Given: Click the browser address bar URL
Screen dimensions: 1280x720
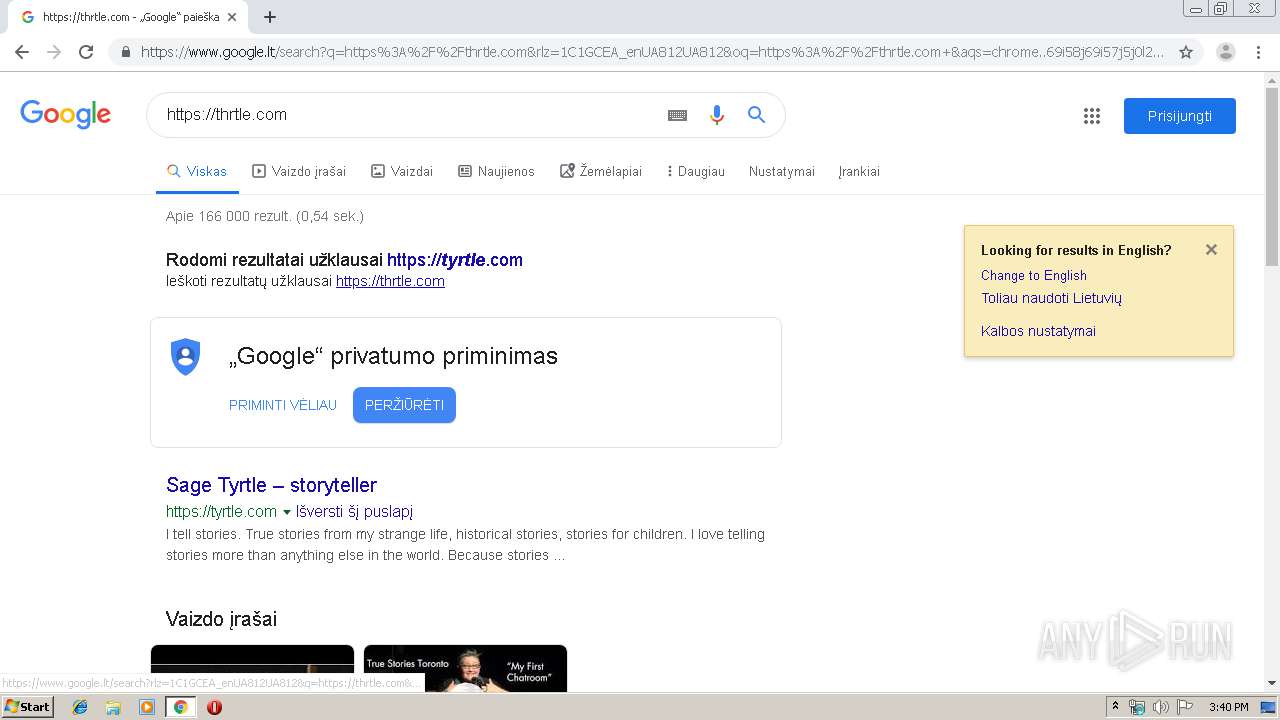Looking at the screenshot, I should [x=652, y=52].
